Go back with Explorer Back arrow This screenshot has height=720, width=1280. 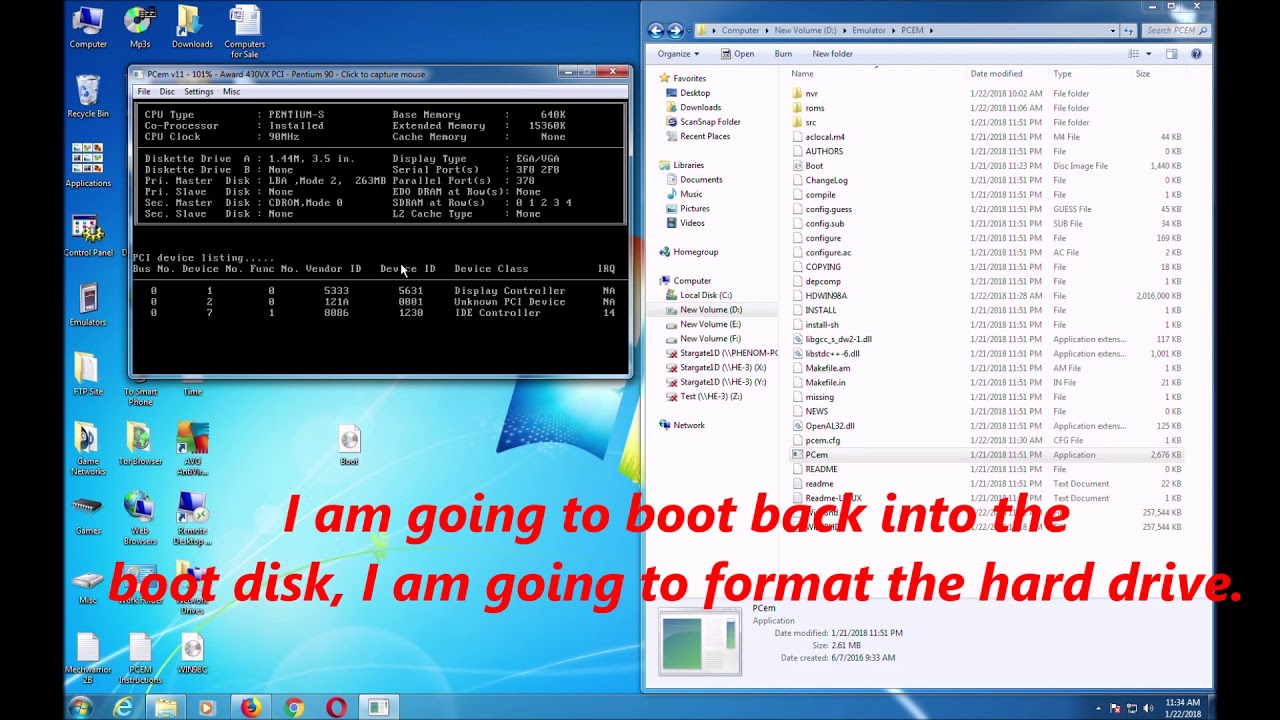(656, 30)
